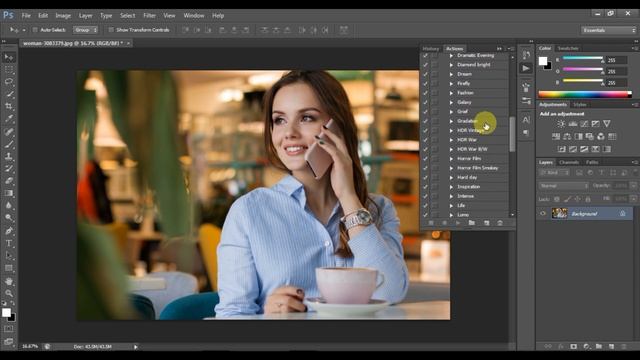The width and height of the screenshot is (640, 360).
Task: Expand the Diamond bright action
Action: (451, 65)
